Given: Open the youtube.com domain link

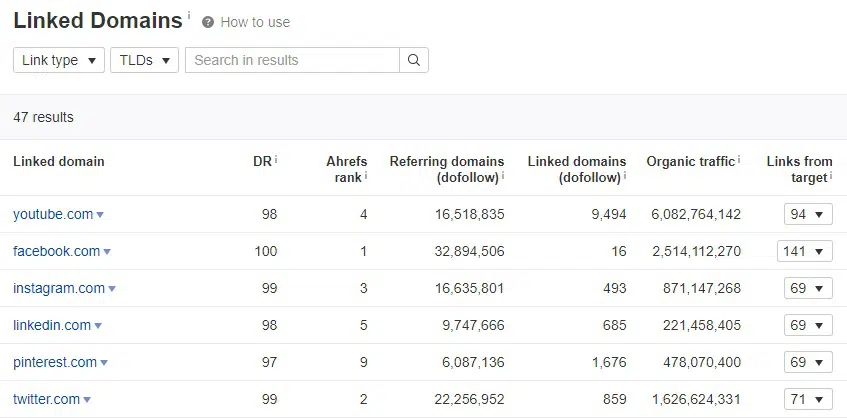Looking at the screenshot, I should (x=53, y=214).
